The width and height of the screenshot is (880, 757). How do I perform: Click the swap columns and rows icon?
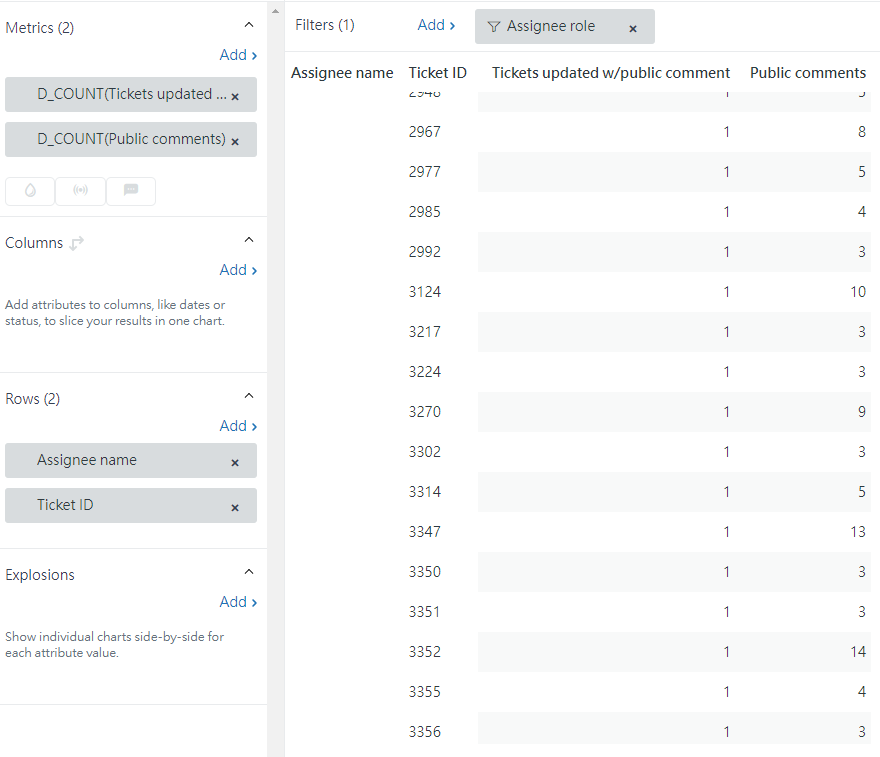(x=76, y=244)
